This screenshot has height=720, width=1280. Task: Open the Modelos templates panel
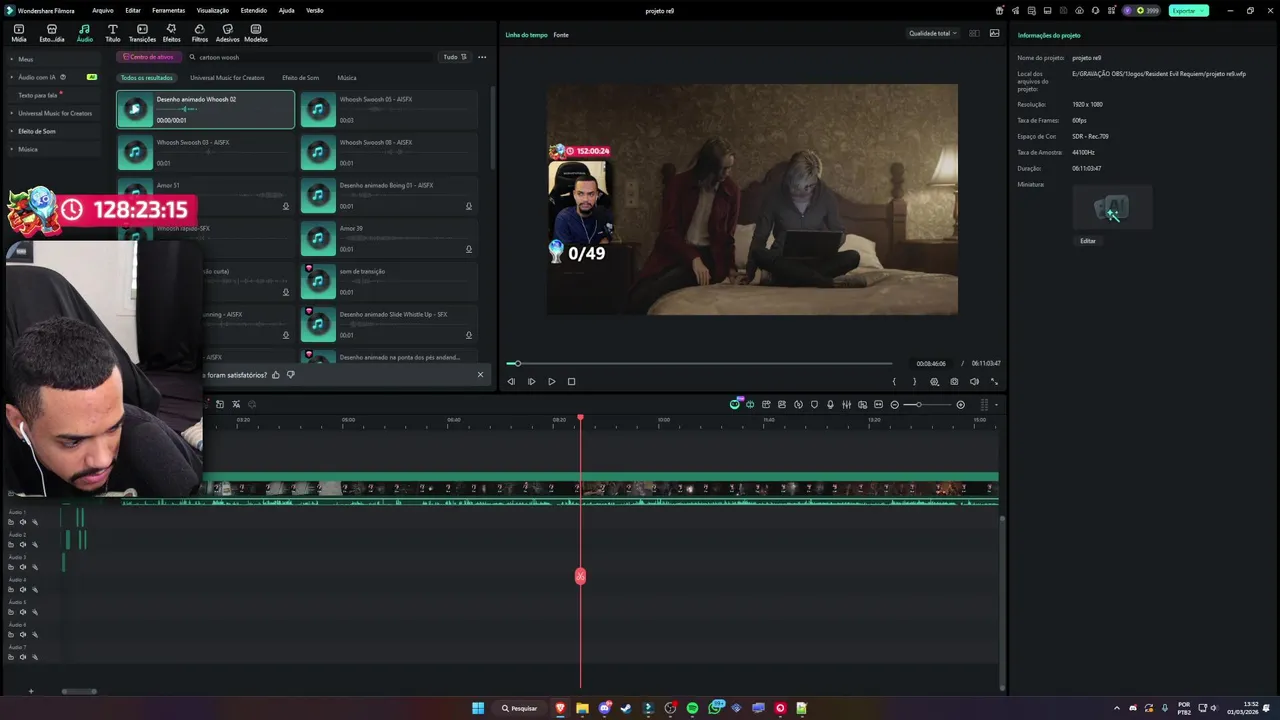(256, 33)
